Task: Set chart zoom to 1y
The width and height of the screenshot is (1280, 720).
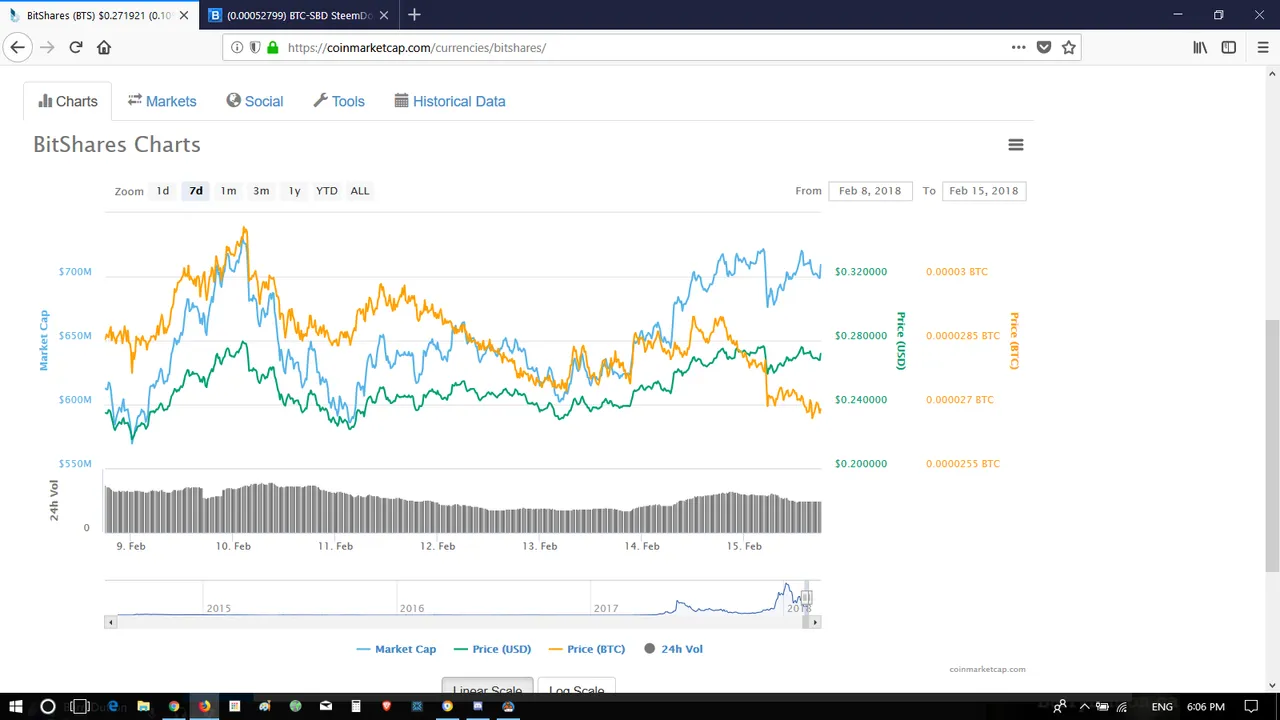Action: tap(294, 191)
